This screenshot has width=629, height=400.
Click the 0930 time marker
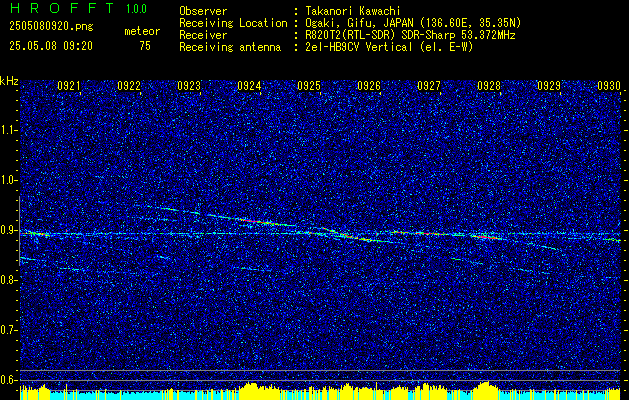click(x=609, y=85)
